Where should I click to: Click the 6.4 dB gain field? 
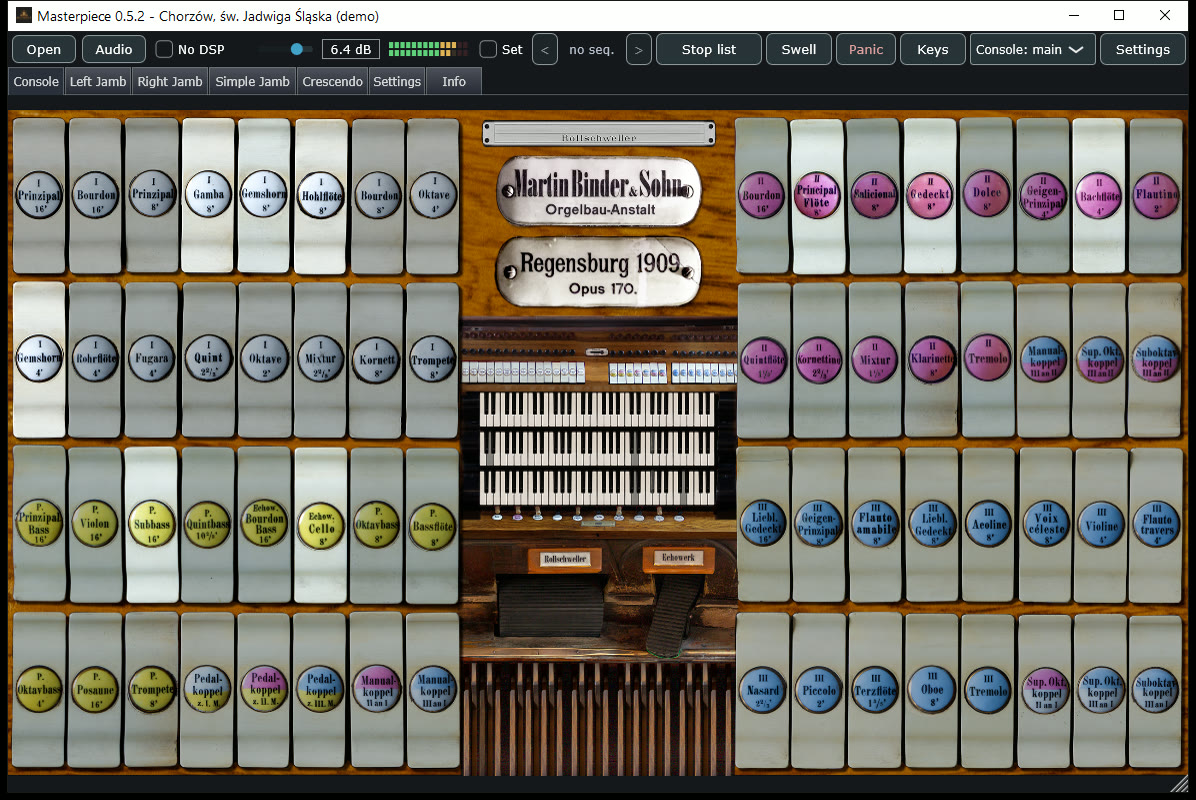pos(351,50)
